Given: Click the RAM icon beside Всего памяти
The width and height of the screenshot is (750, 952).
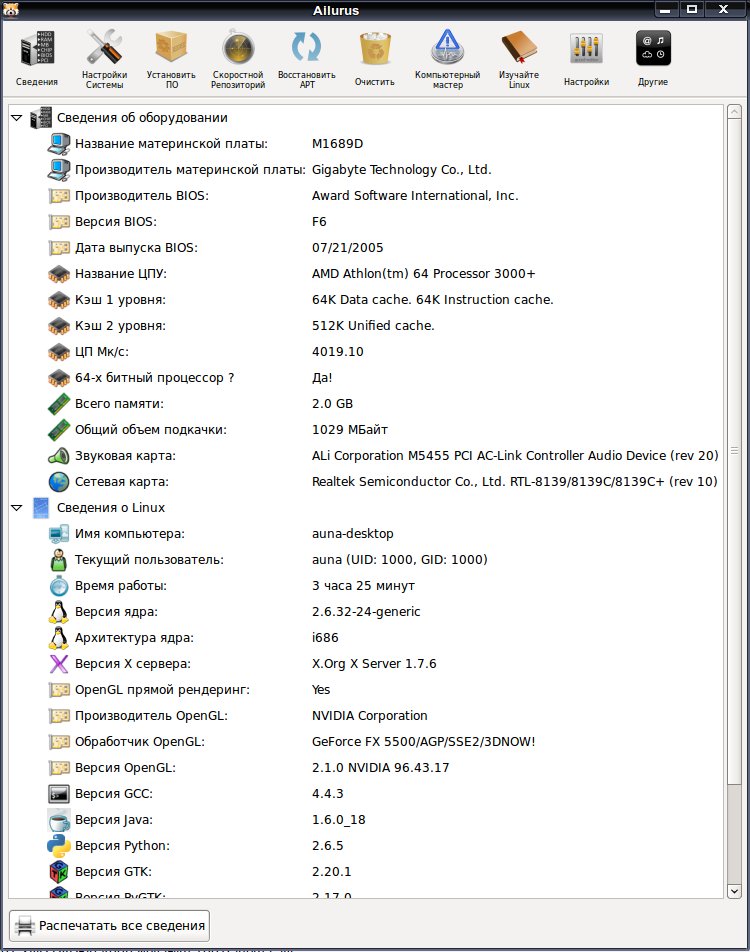Looking at the screenshot, I should click(59, 404).
